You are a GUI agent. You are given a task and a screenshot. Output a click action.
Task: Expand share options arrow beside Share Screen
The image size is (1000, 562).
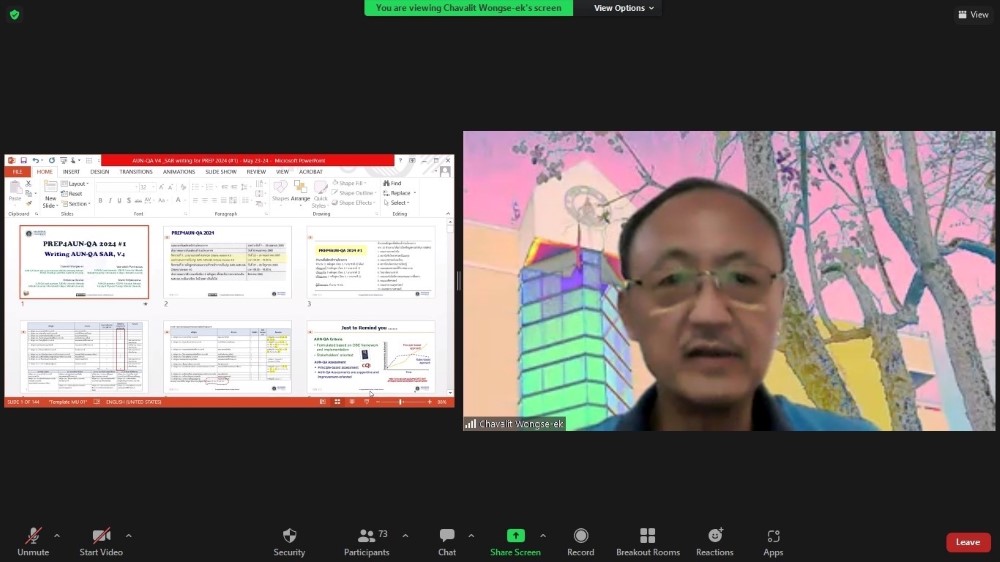(x=543, y=535)
